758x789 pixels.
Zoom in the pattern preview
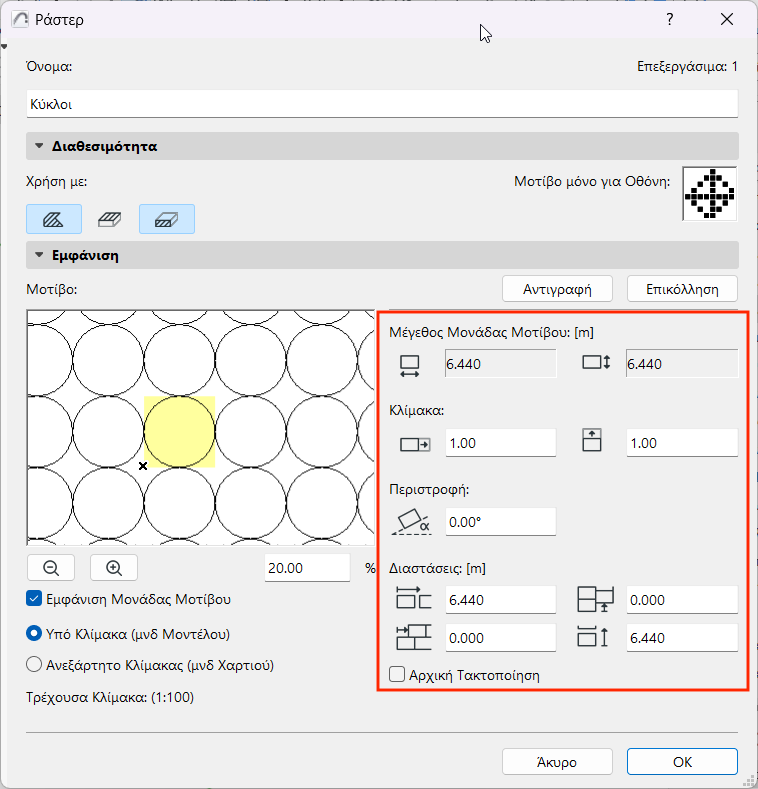[x=114, y=568]
